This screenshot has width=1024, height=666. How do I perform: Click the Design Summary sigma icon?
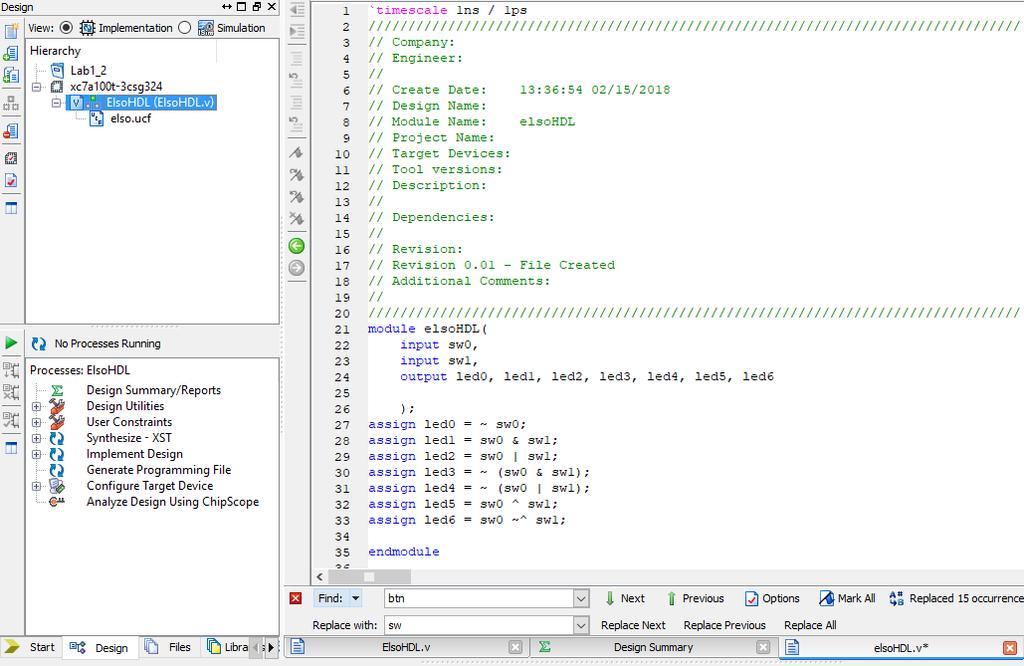click(x=57, y=390)
